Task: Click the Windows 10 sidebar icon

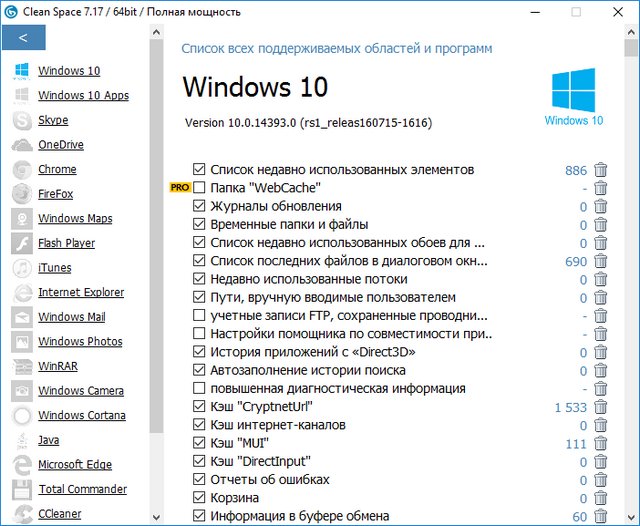Action: 22,71
